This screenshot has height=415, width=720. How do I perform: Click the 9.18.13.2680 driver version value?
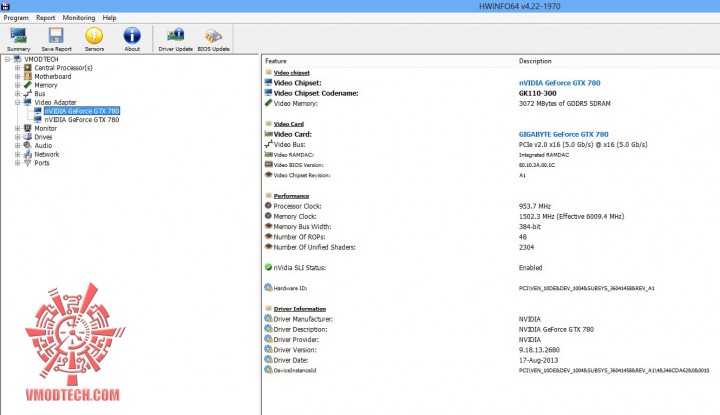(539, 350)
